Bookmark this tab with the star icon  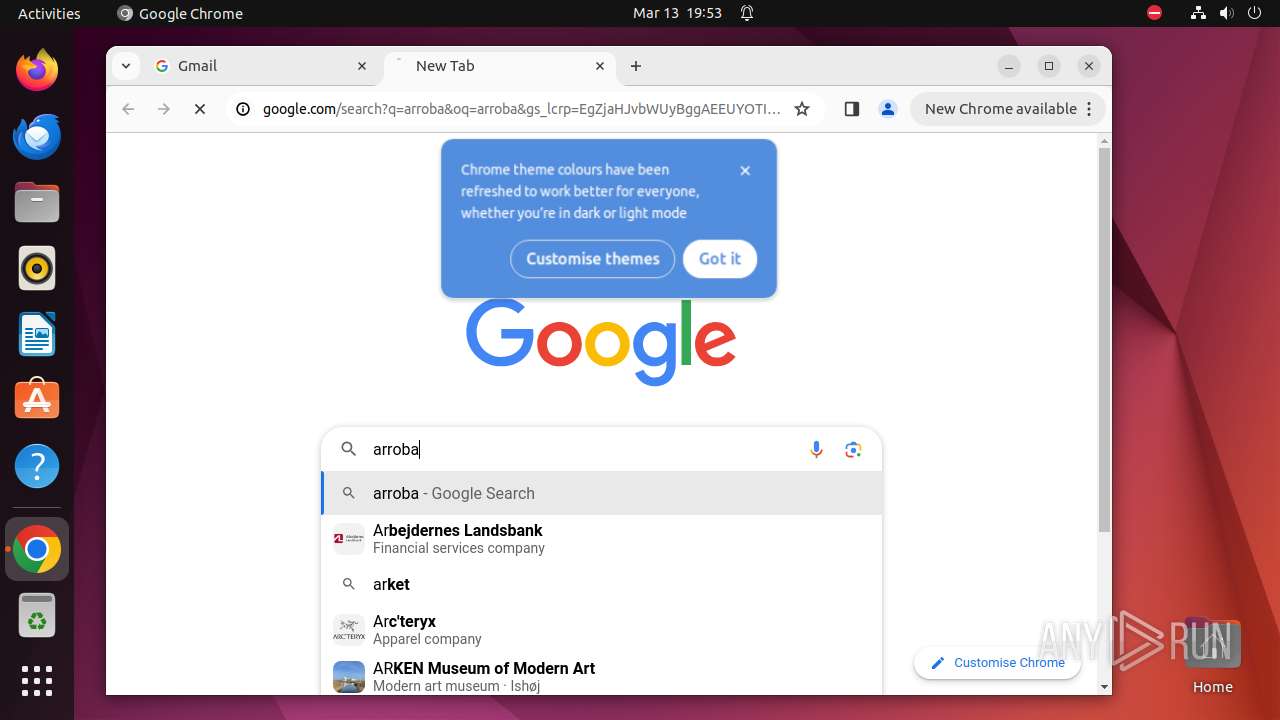802,109
